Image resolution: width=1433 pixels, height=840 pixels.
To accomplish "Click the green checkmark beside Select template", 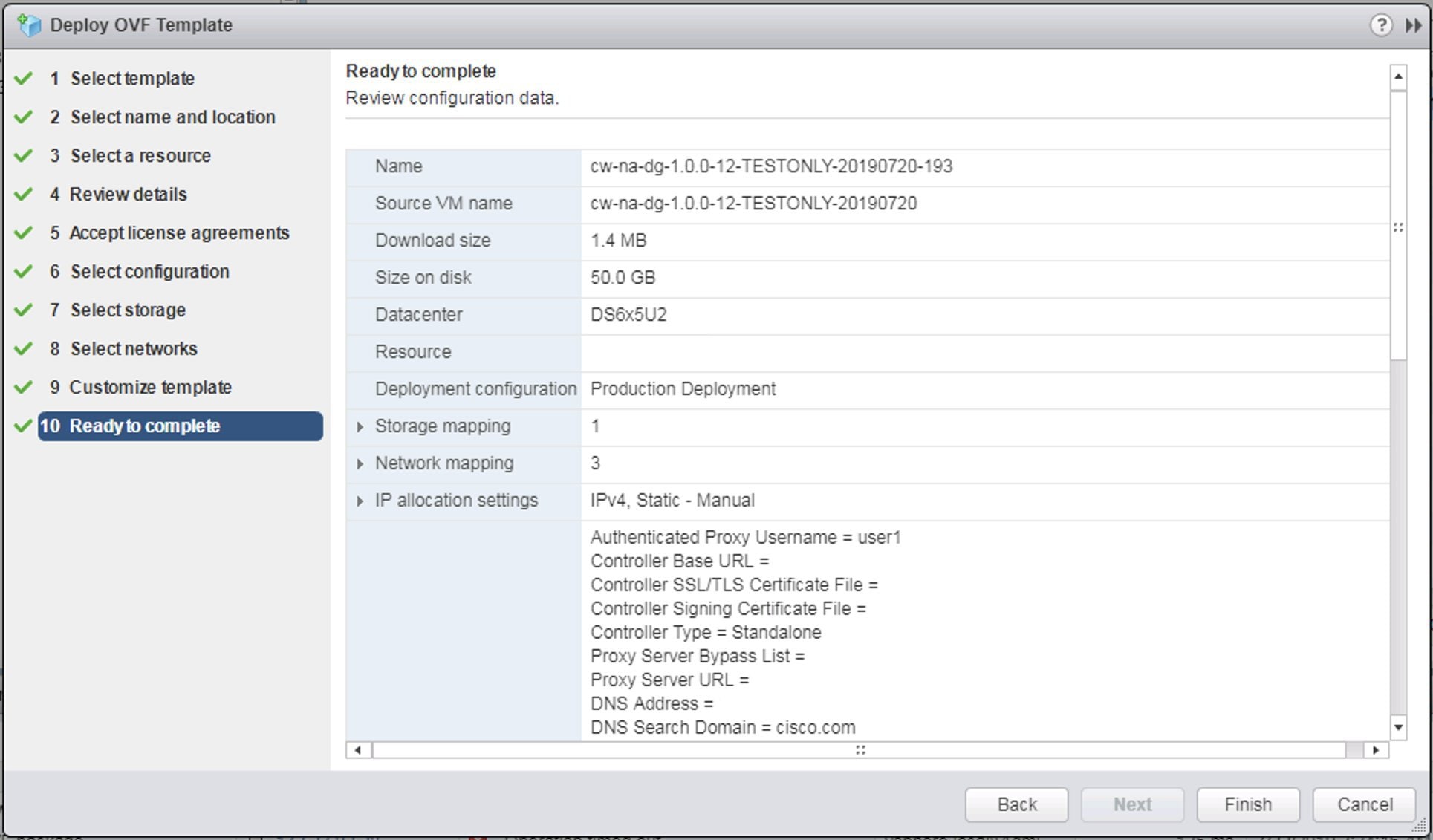I will 23,76.
